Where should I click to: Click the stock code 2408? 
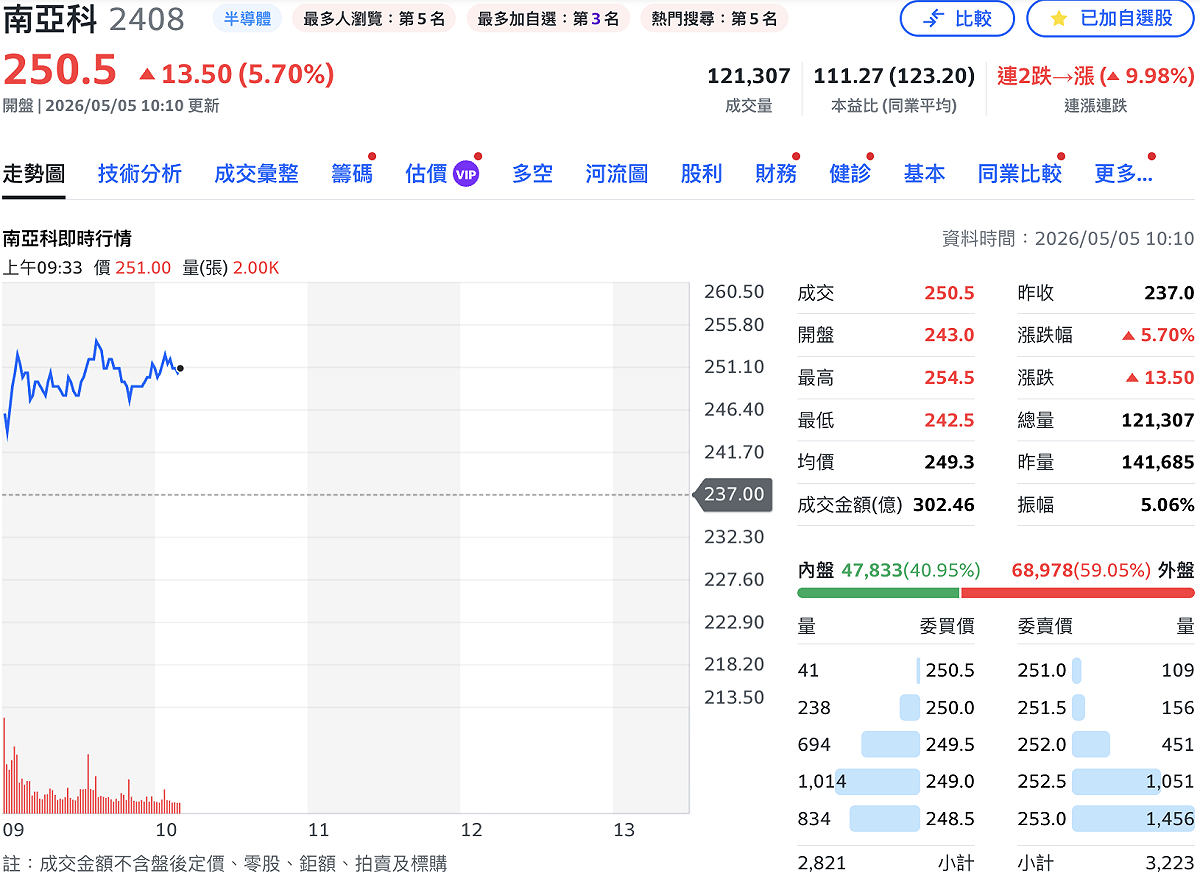[147, 19]
